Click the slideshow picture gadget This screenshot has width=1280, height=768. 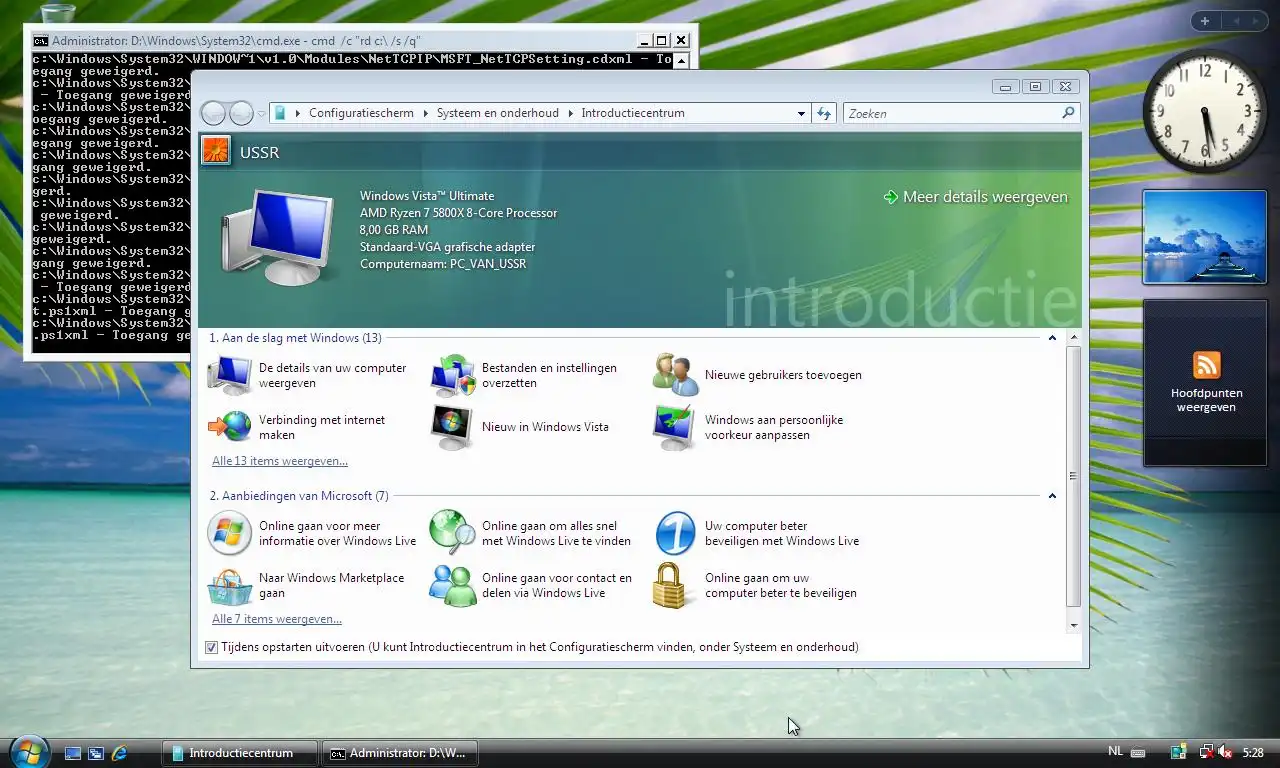pos(1204,238)
